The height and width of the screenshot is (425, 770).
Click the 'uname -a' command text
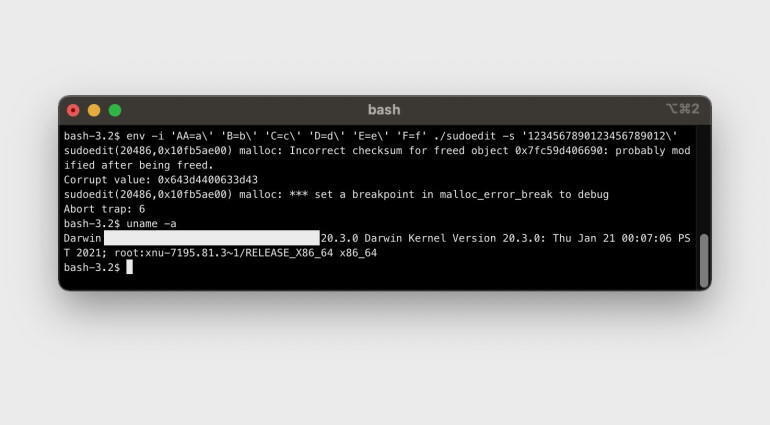pos(151,224)
